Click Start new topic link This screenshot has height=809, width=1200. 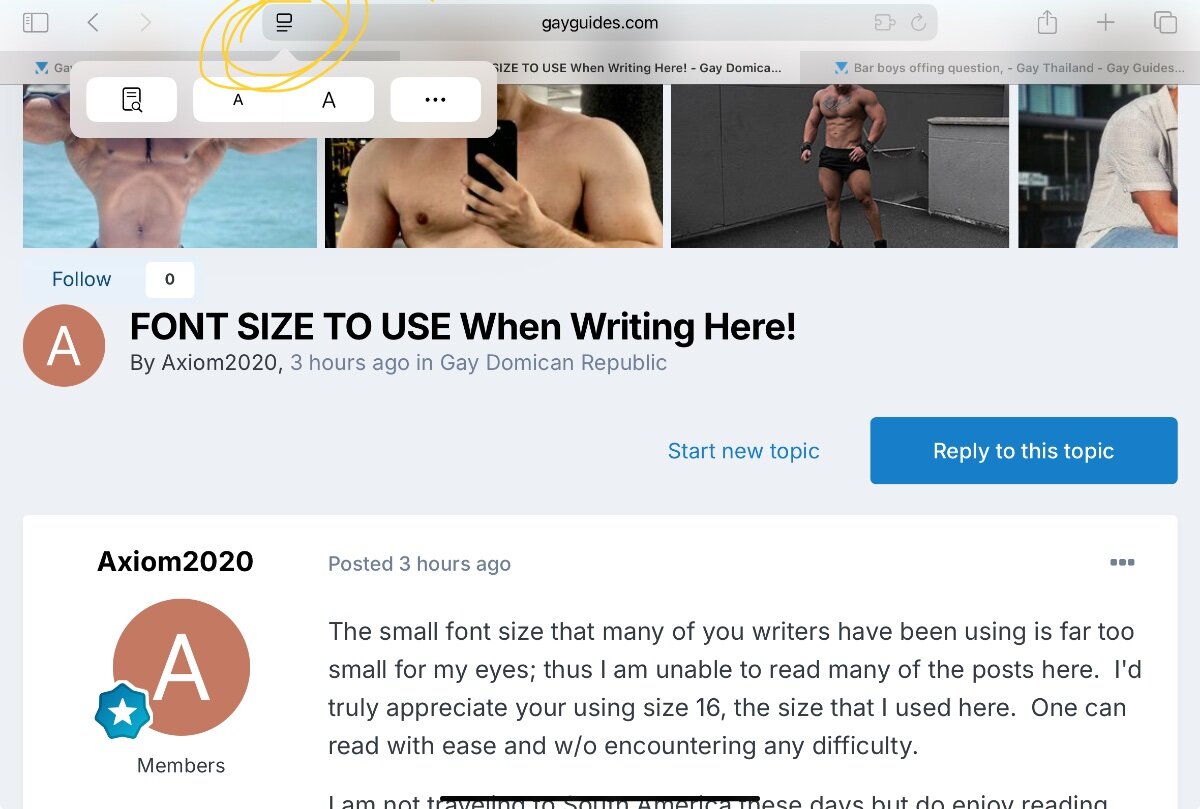click(744, 451)
